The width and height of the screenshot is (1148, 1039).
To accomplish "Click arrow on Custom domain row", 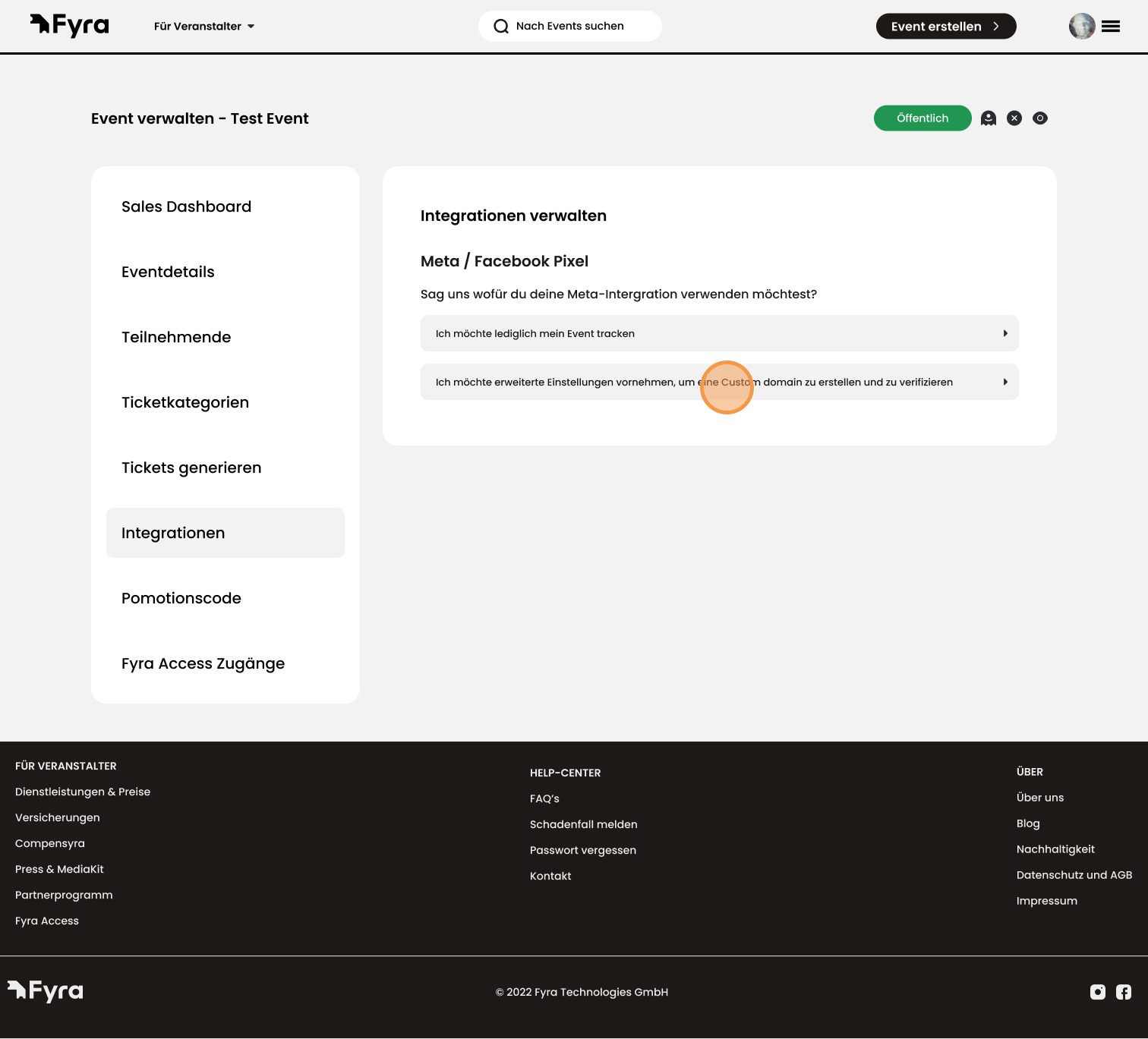I will (1005, 382).
